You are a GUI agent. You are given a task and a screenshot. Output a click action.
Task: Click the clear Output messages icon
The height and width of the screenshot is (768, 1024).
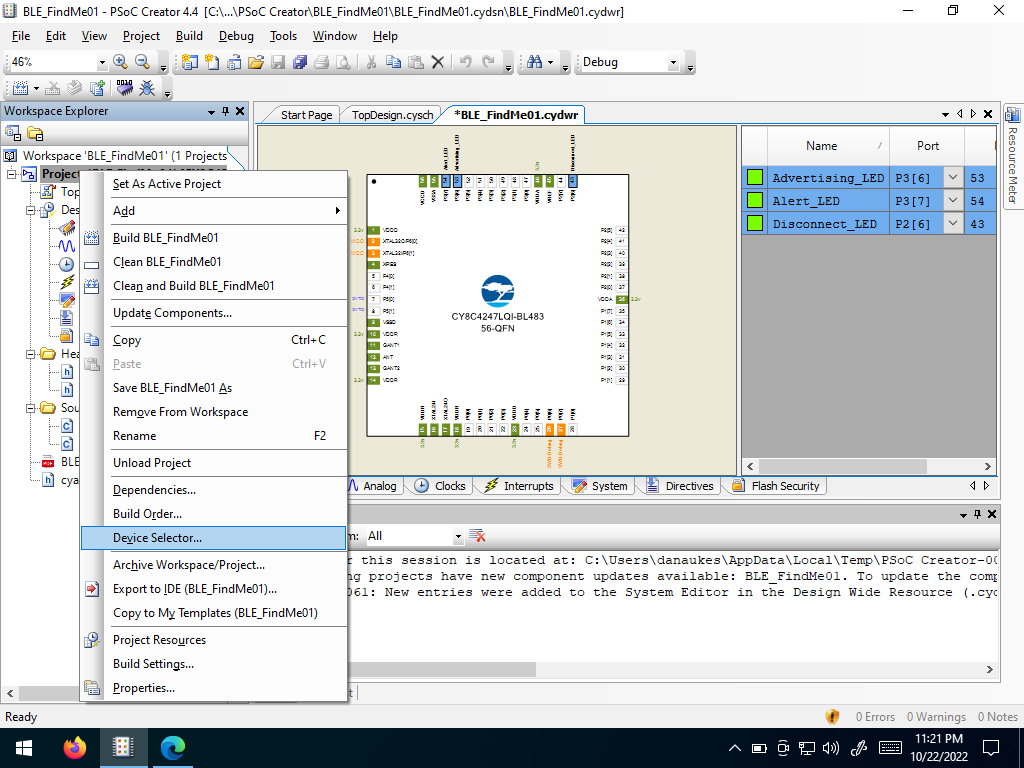(477, 536)
